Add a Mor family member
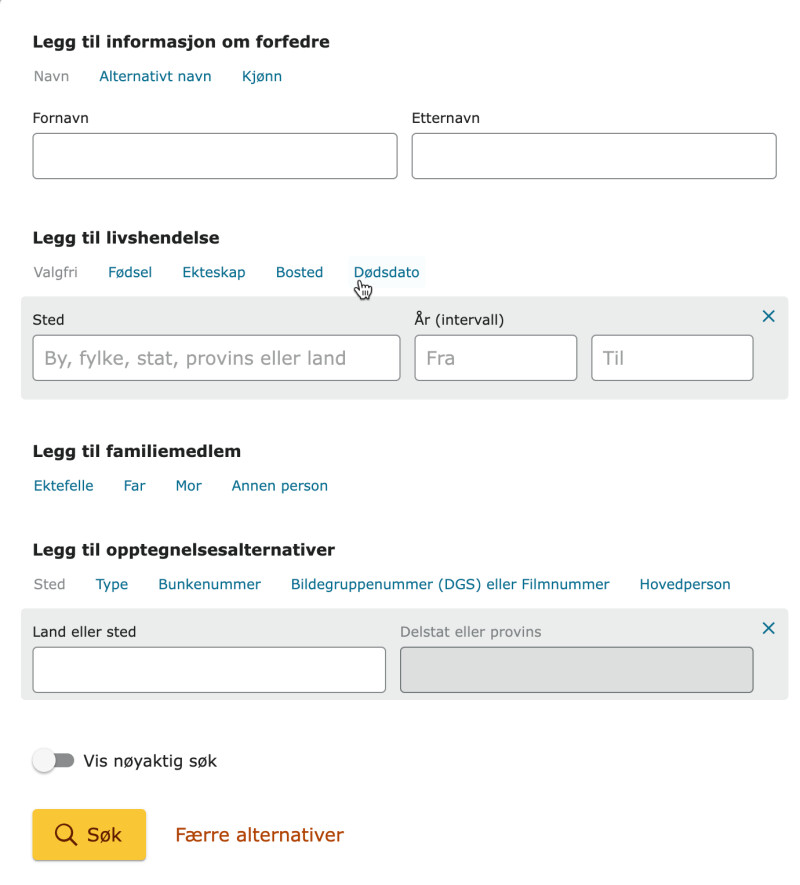This screenshot has height=885, width=800. tap(189, 485)
